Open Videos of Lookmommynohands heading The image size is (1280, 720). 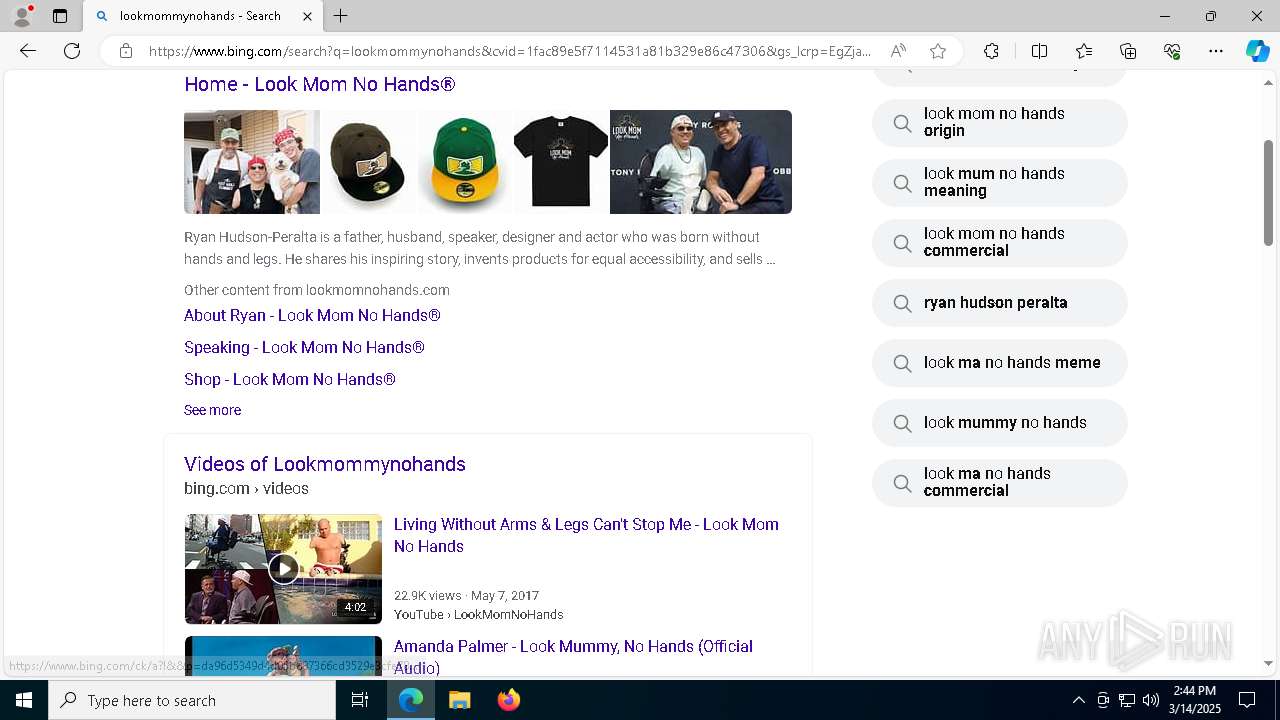tap(325, 464)
